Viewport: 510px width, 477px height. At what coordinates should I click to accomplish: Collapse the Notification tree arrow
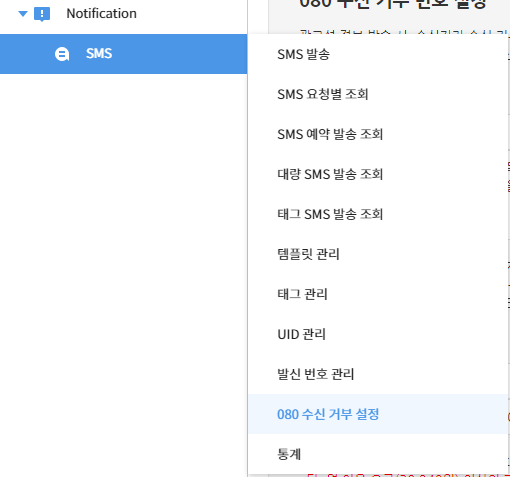(x=23, y=14)
